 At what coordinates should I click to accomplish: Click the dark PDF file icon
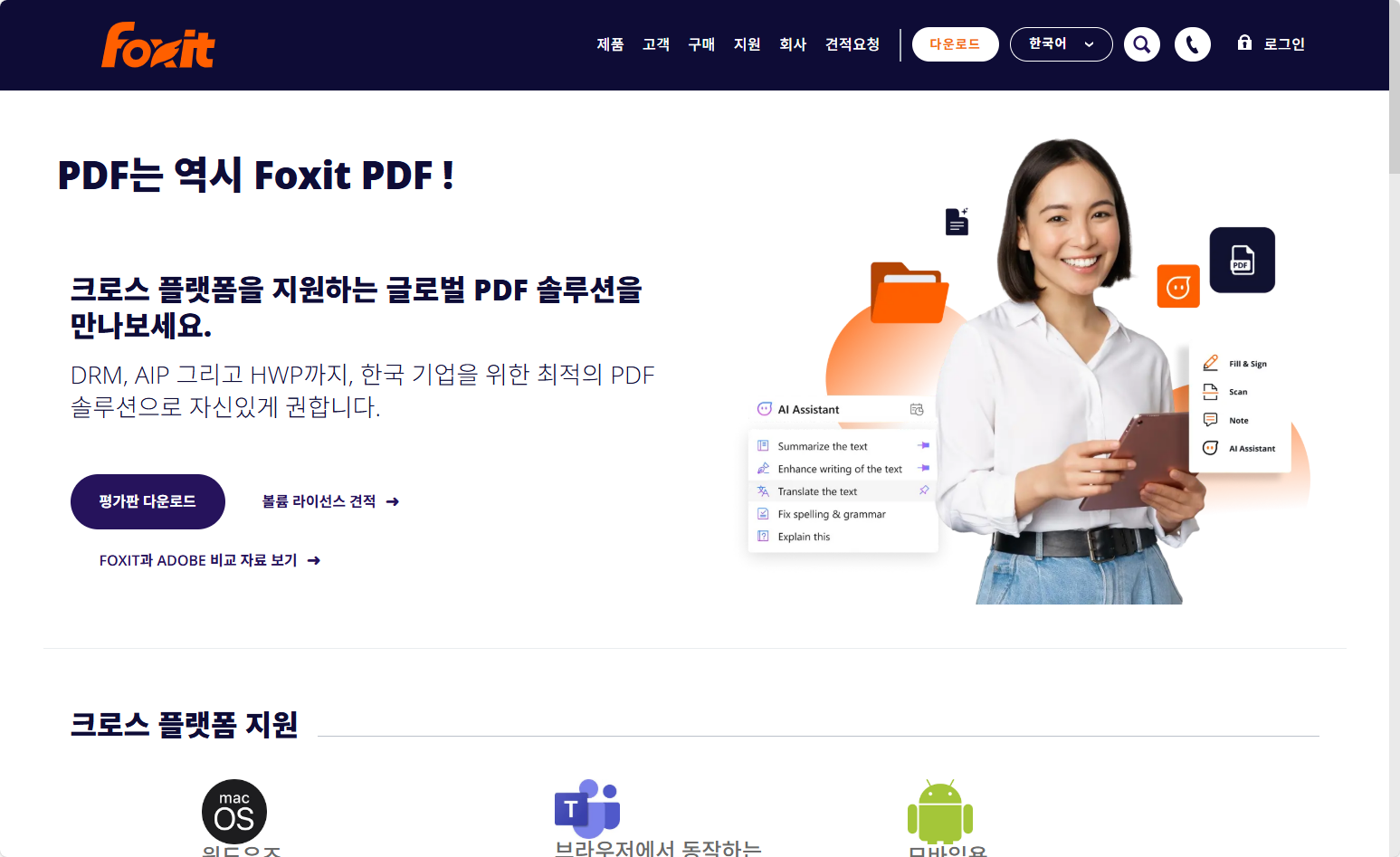(x=1243, y=260)
